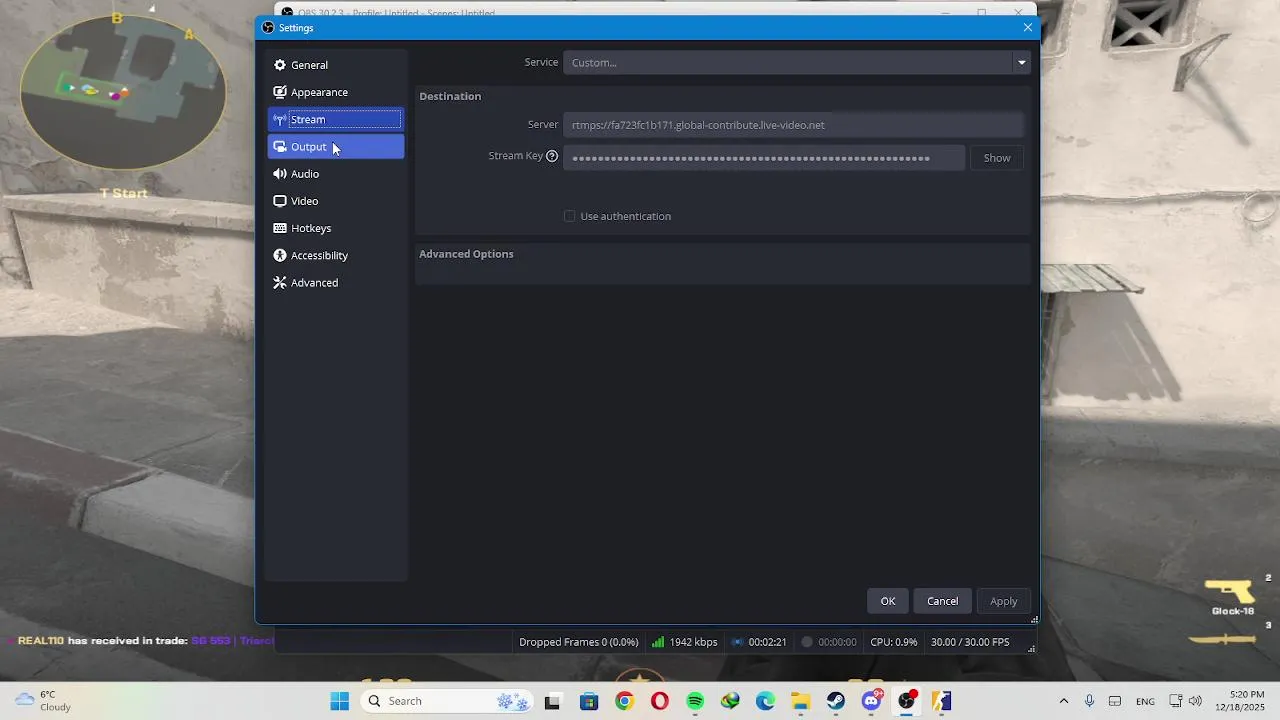Open the Appearance settings page

pyautogui.click(x=336, y=92)
